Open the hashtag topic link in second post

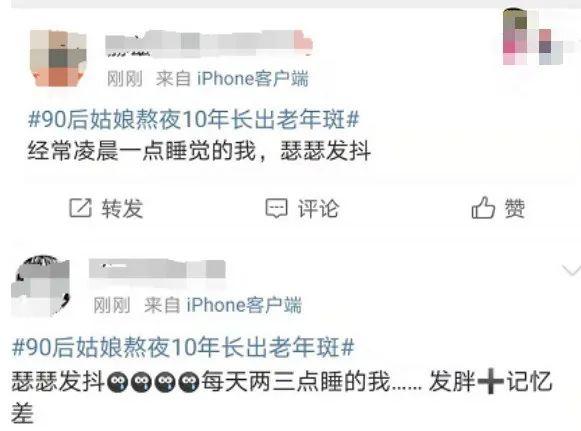click(x=183, y=347)
